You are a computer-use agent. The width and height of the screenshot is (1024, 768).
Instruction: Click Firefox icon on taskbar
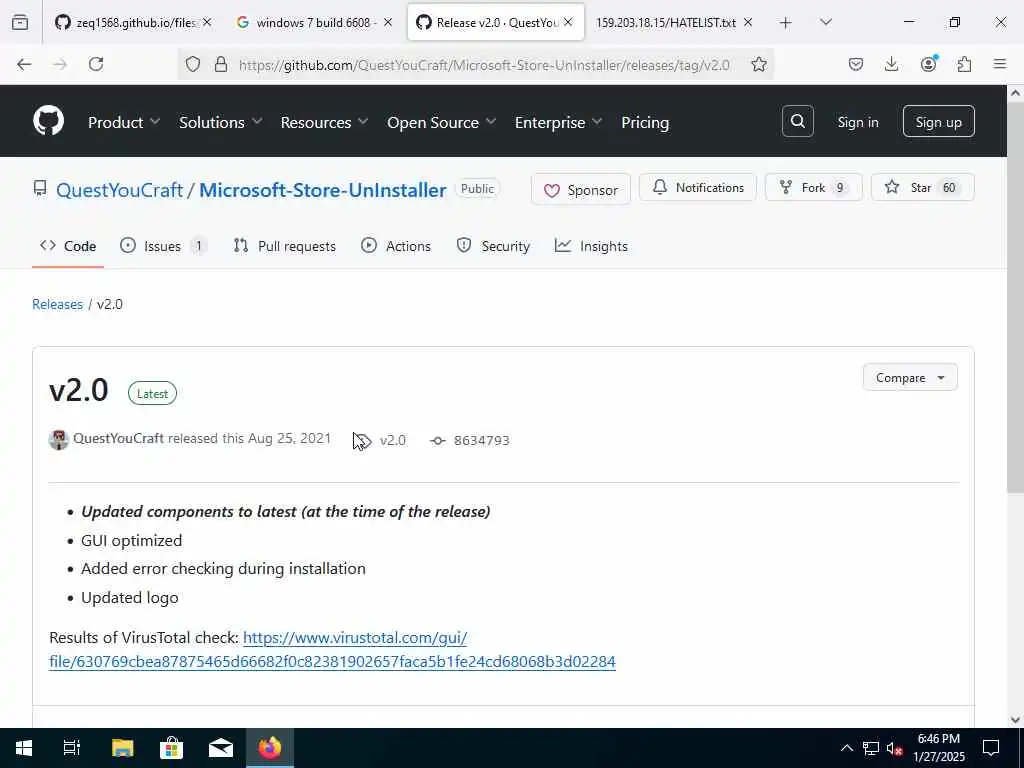pos(270,748)
